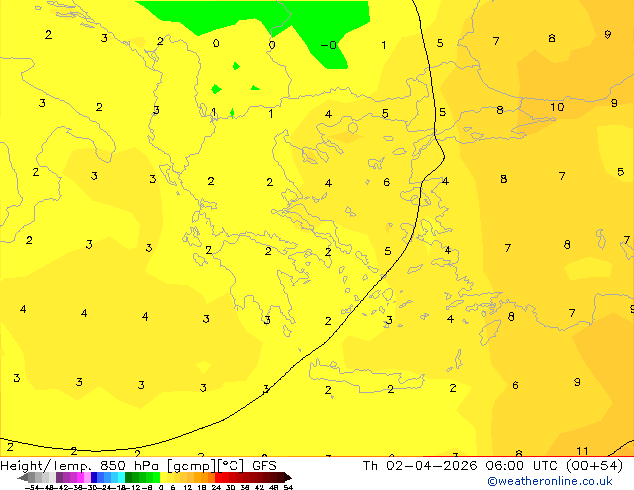Image resolution: width=634 pixels, height=490 pixels.
Task: Click the '10' temperature value on map
Action: tap(557, 107)
